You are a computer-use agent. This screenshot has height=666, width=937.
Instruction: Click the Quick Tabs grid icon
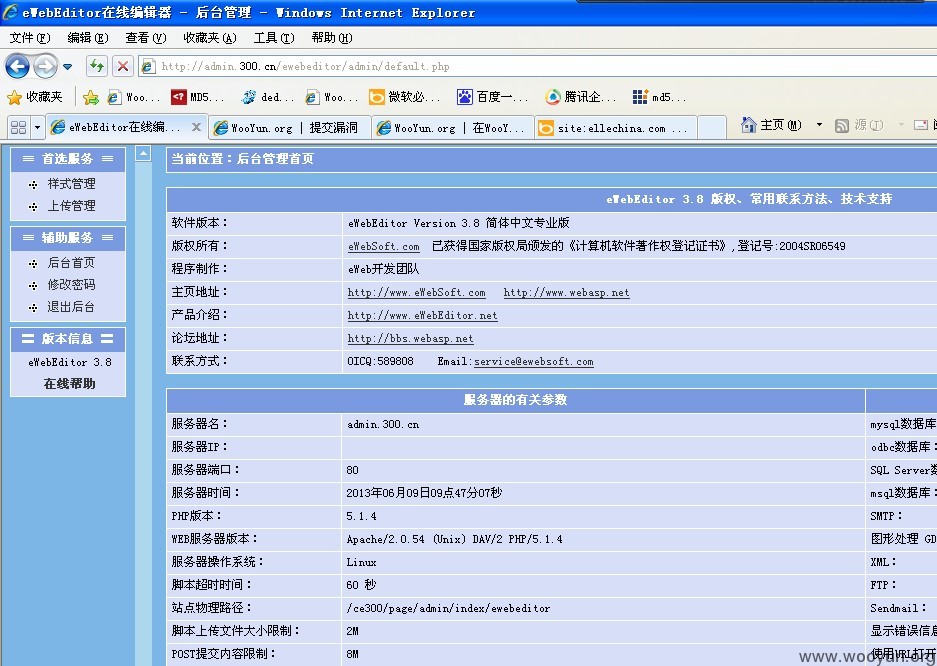pos(19,127)
